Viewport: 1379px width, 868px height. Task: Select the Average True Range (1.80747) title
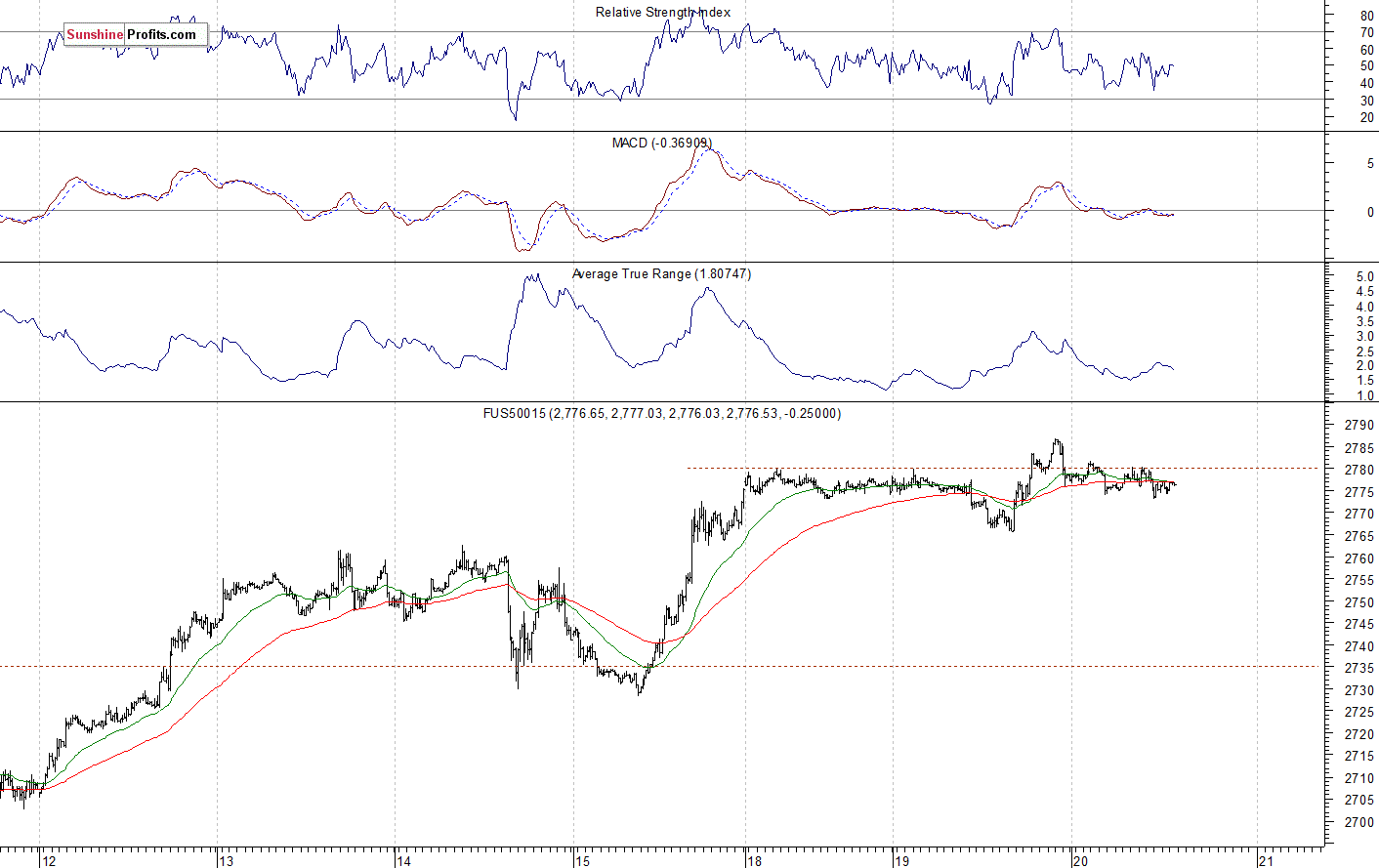pos(661,274)
